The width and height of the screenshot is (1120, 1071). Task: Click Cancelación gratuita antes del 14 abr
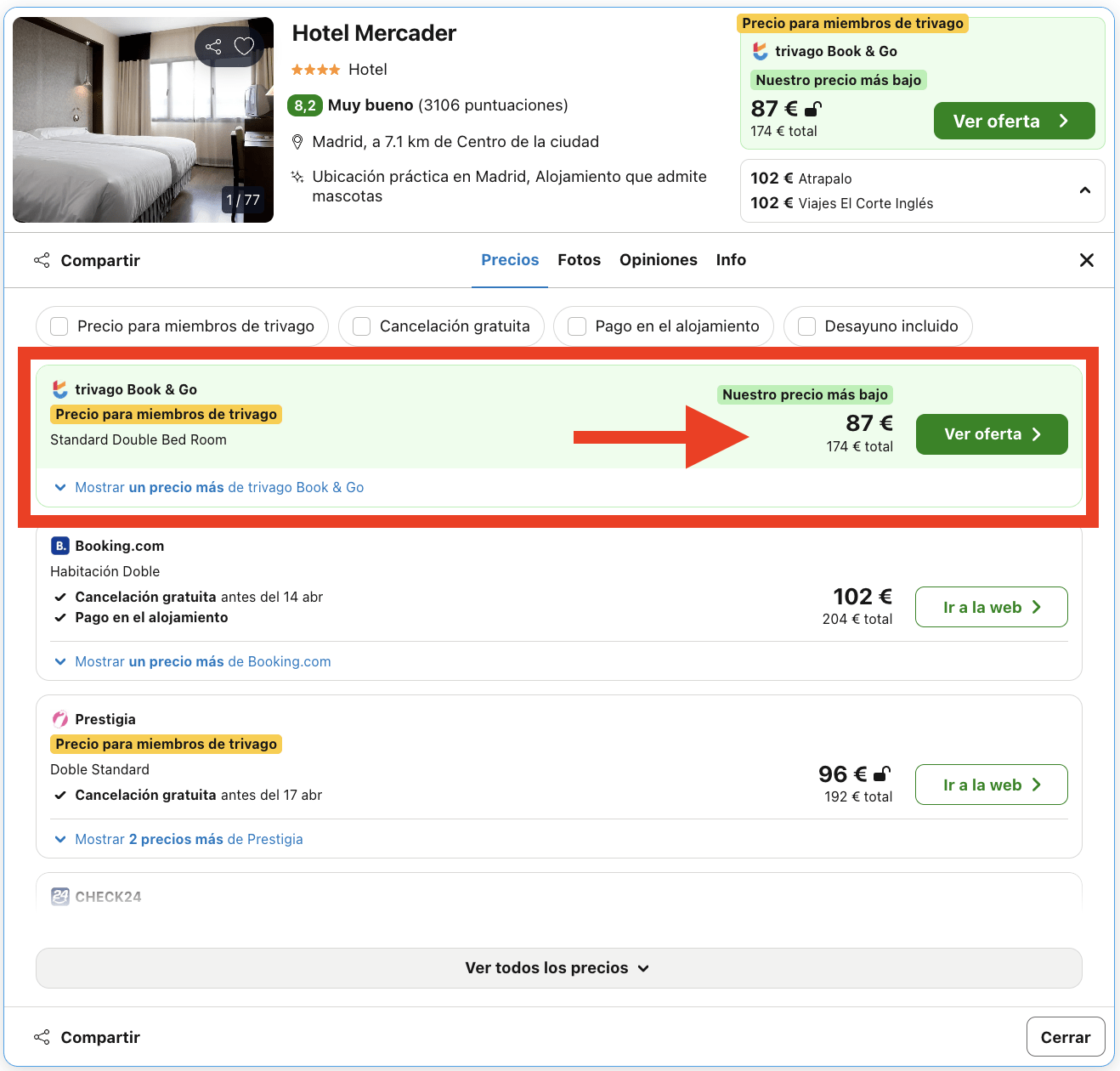click(x=199, y=597)
